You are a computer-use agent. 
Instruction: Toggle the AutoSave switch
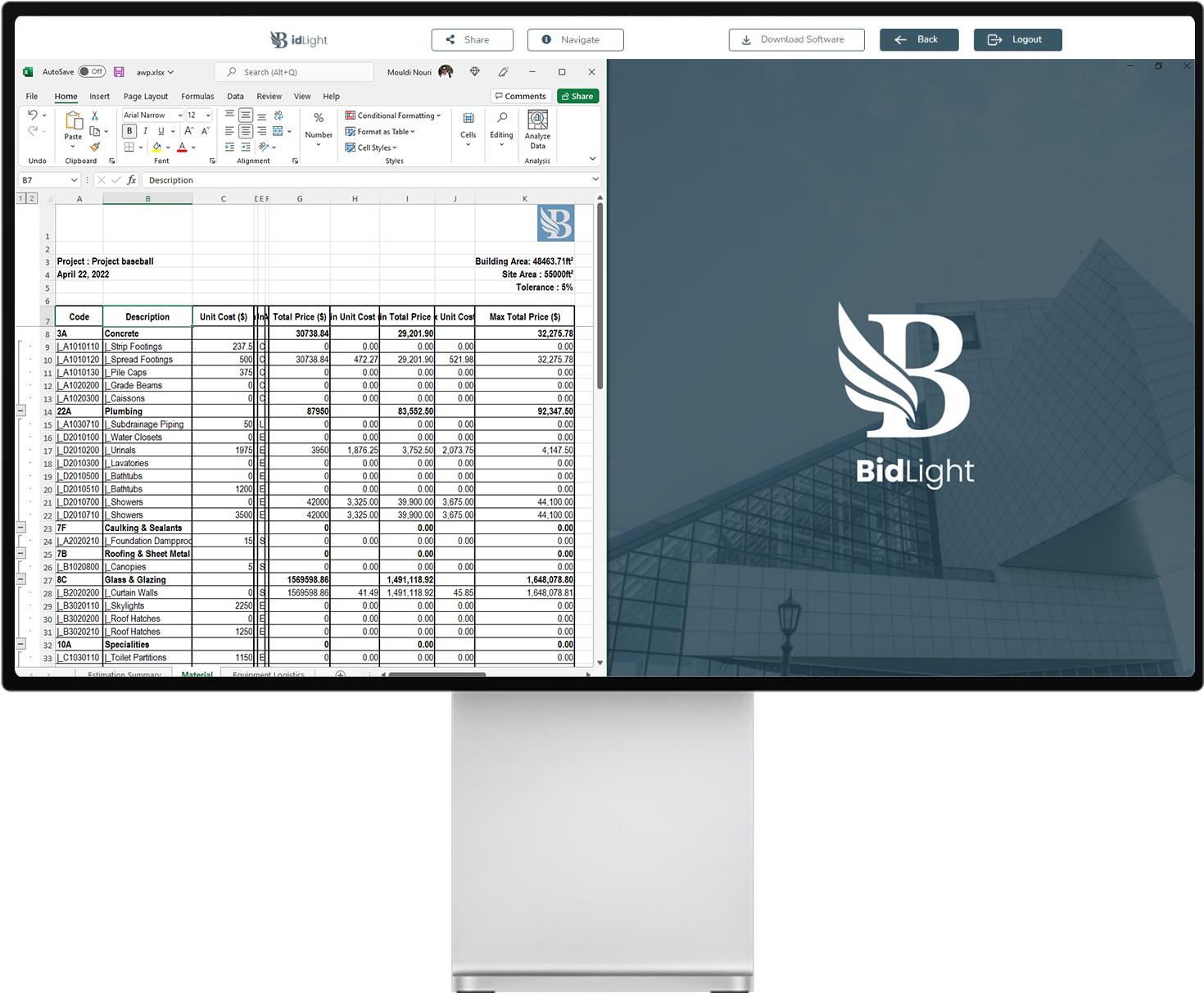pos(92,72)
